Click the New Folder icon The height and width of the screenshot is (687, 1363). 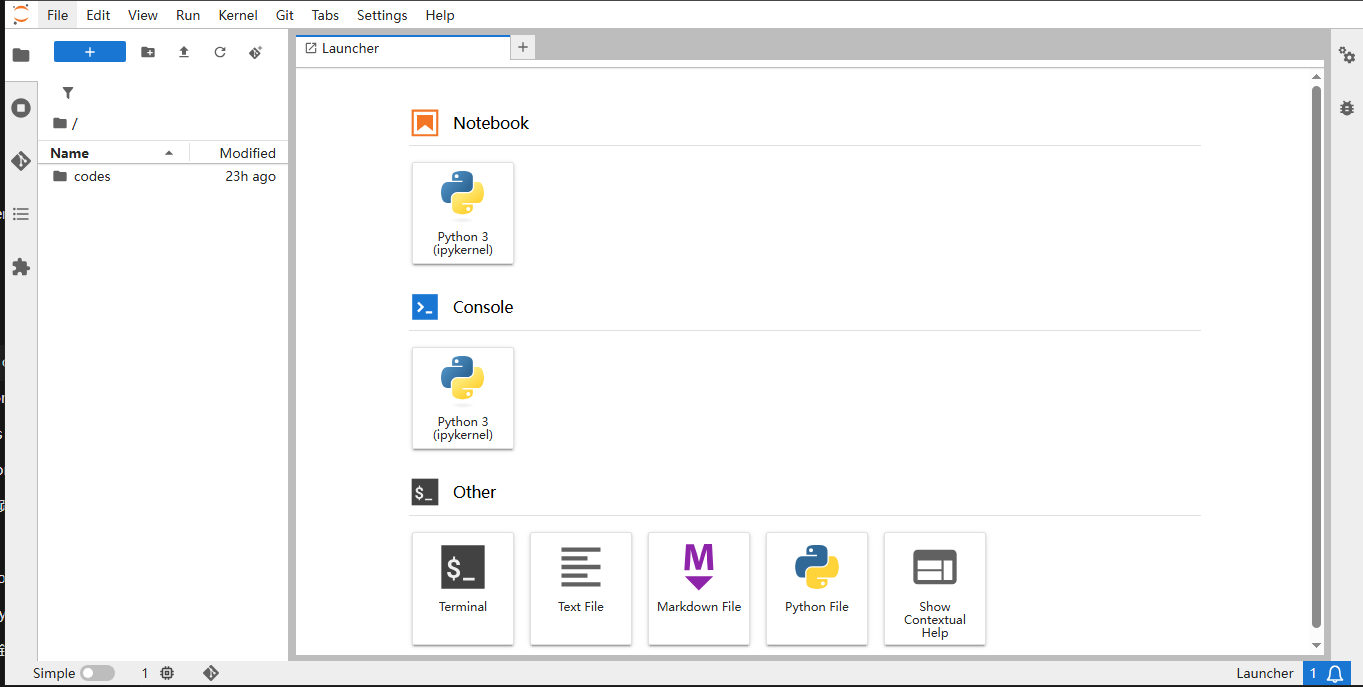[x=148, y=52]
